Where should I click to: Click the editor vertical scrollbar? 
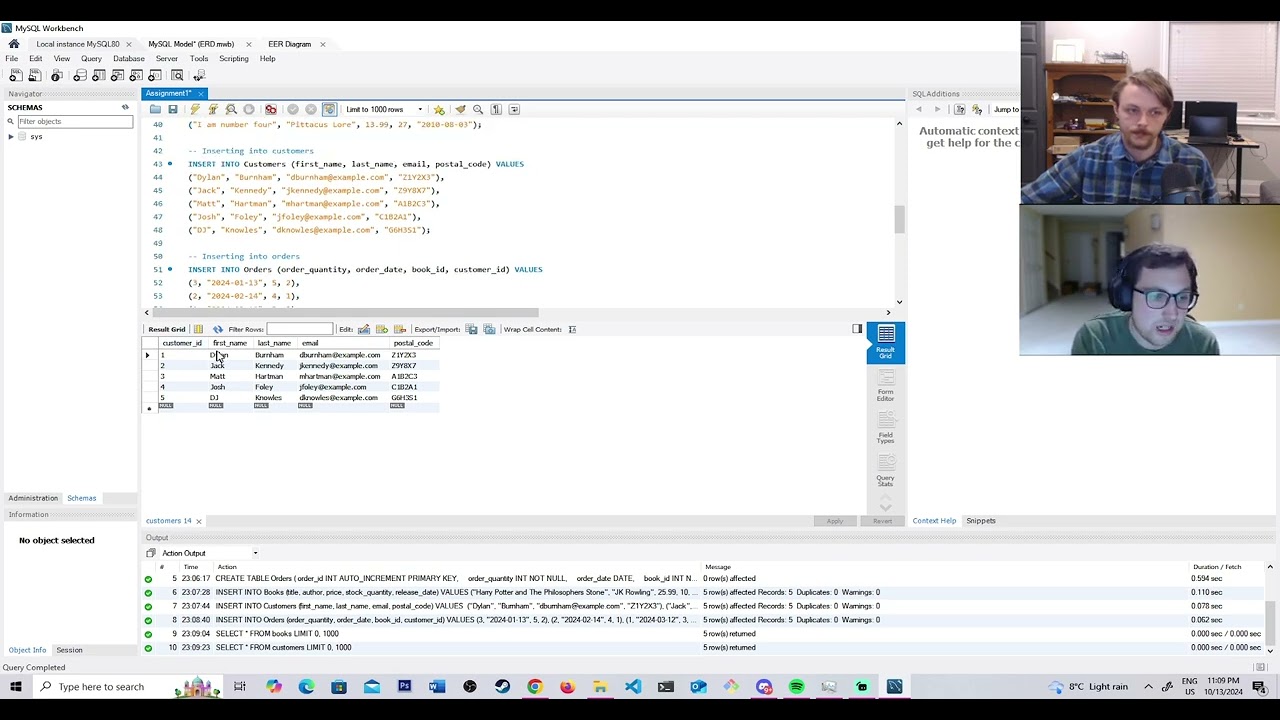(899, 212)
